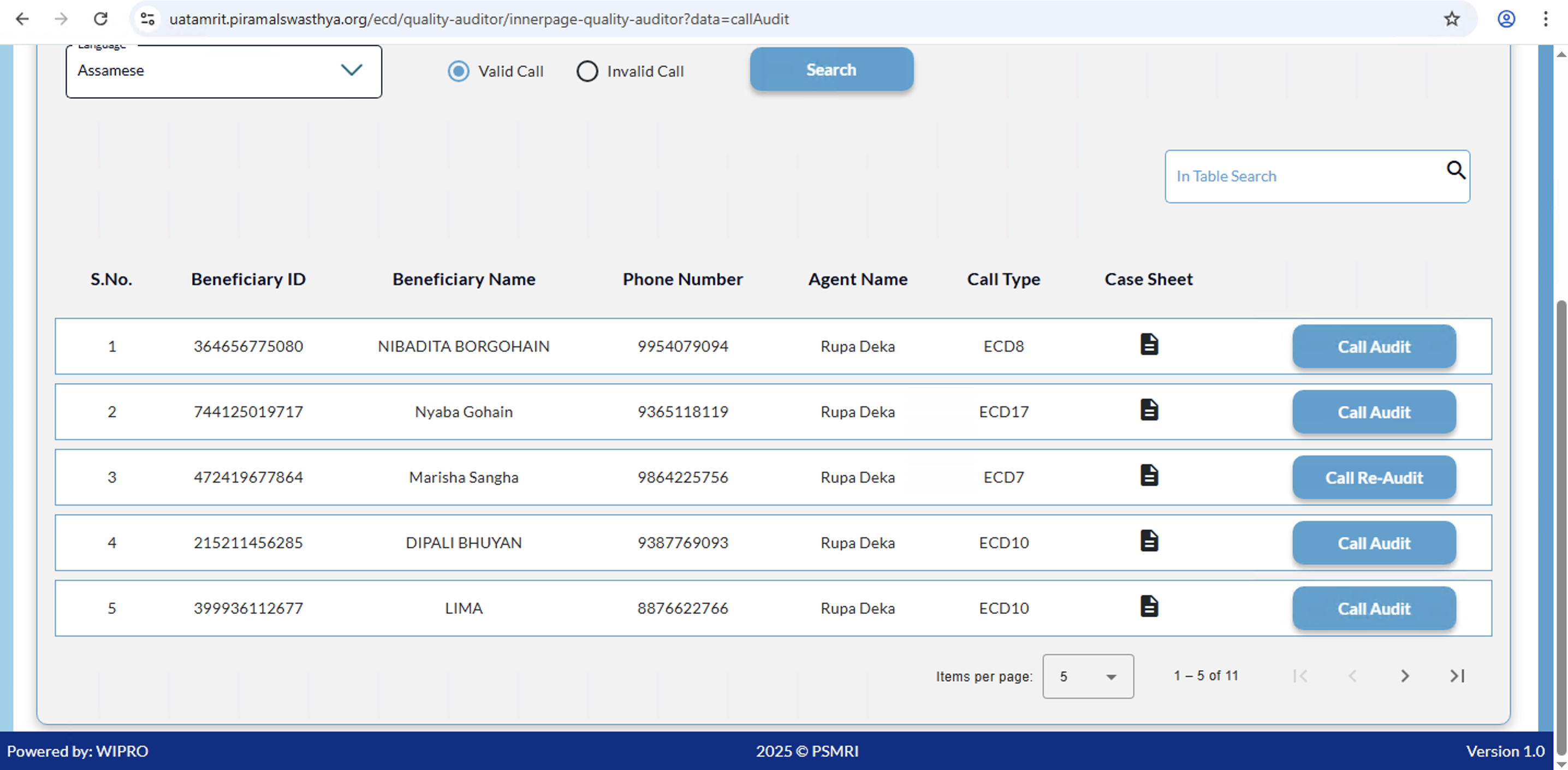Select the Invalid Call radio button
Viewport: 1568px width, 770px height.
(x=587, y=71)
